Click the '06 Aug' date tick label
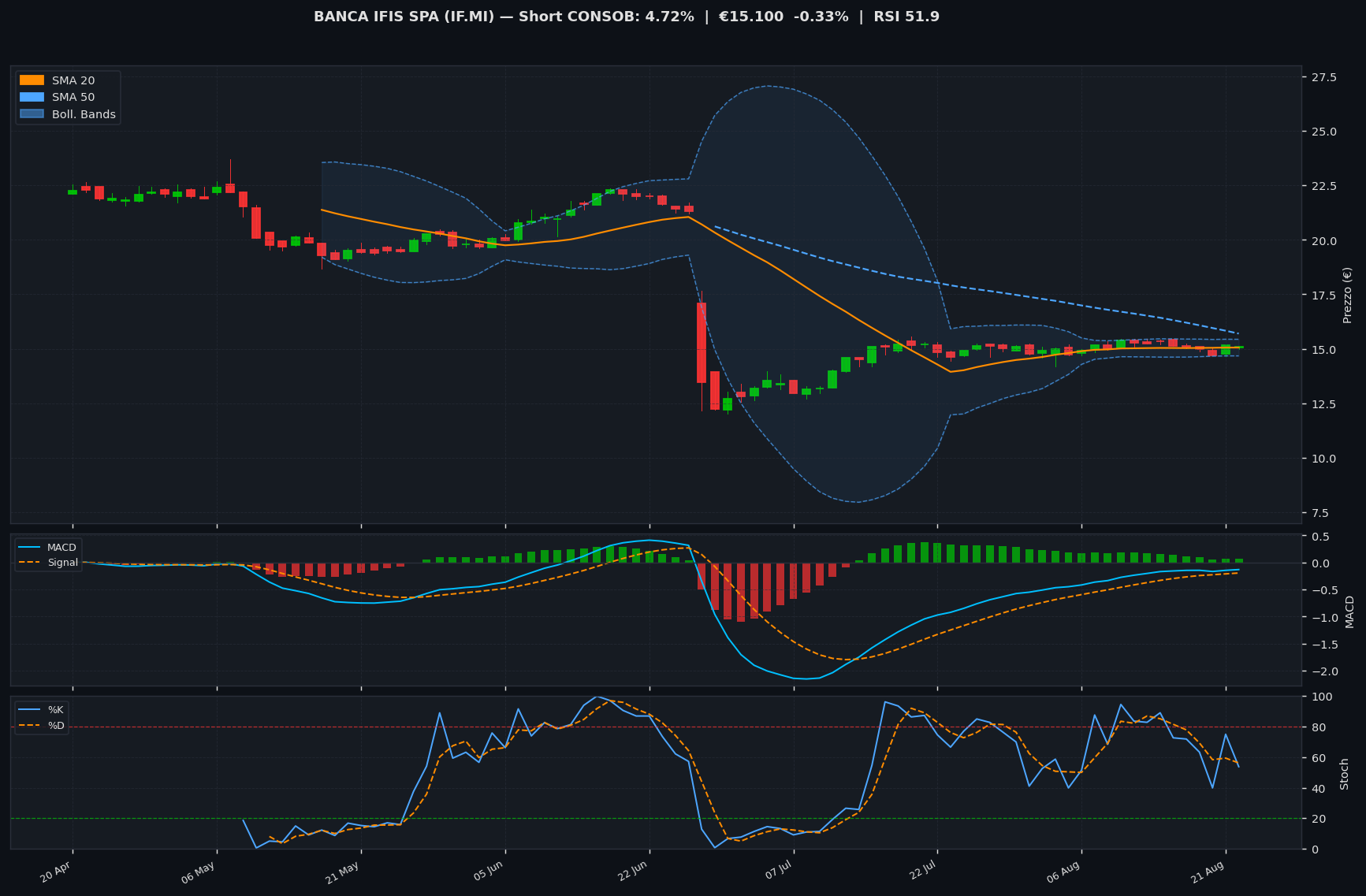The image size is (1366, 896). (1063, 872)
